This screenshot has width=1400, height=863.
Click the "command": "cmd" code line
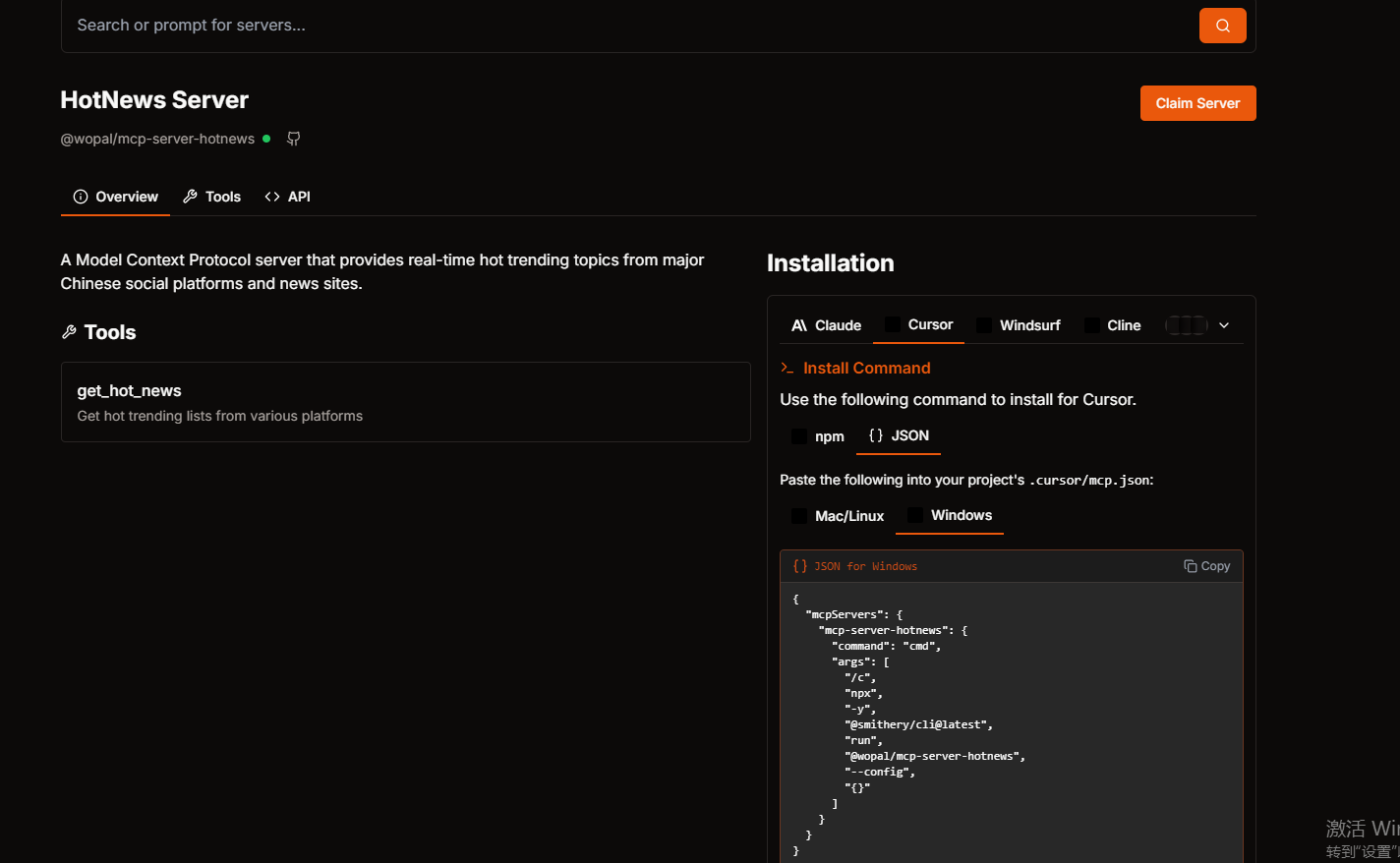point(886,646)
